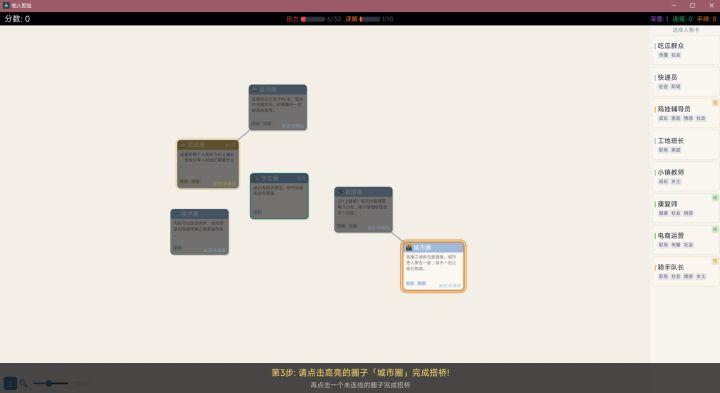Click the 选择人物卡 panel heading
The height and width of the screenshot is (393, 720).
pos(686,30)
